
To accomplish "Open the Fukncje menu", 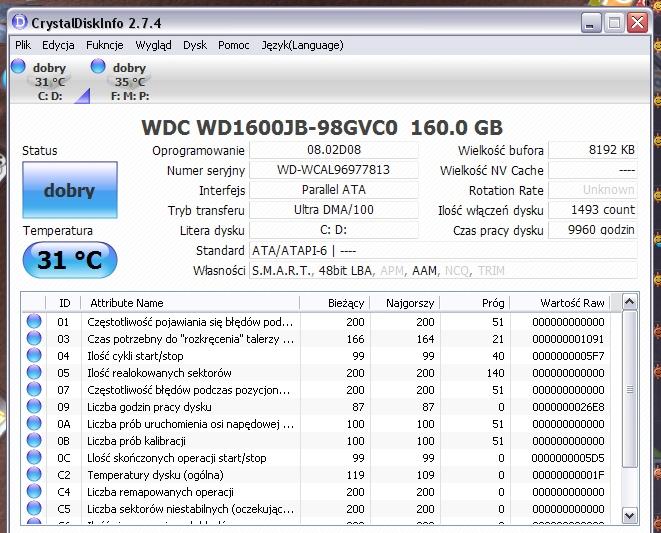I will click(x=105, y=45).
